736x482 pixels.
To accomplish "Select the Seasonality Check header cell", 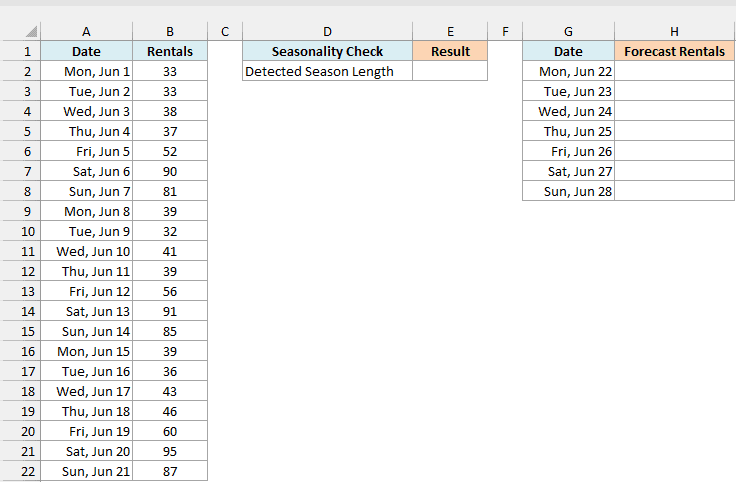I will click(327, 51).
